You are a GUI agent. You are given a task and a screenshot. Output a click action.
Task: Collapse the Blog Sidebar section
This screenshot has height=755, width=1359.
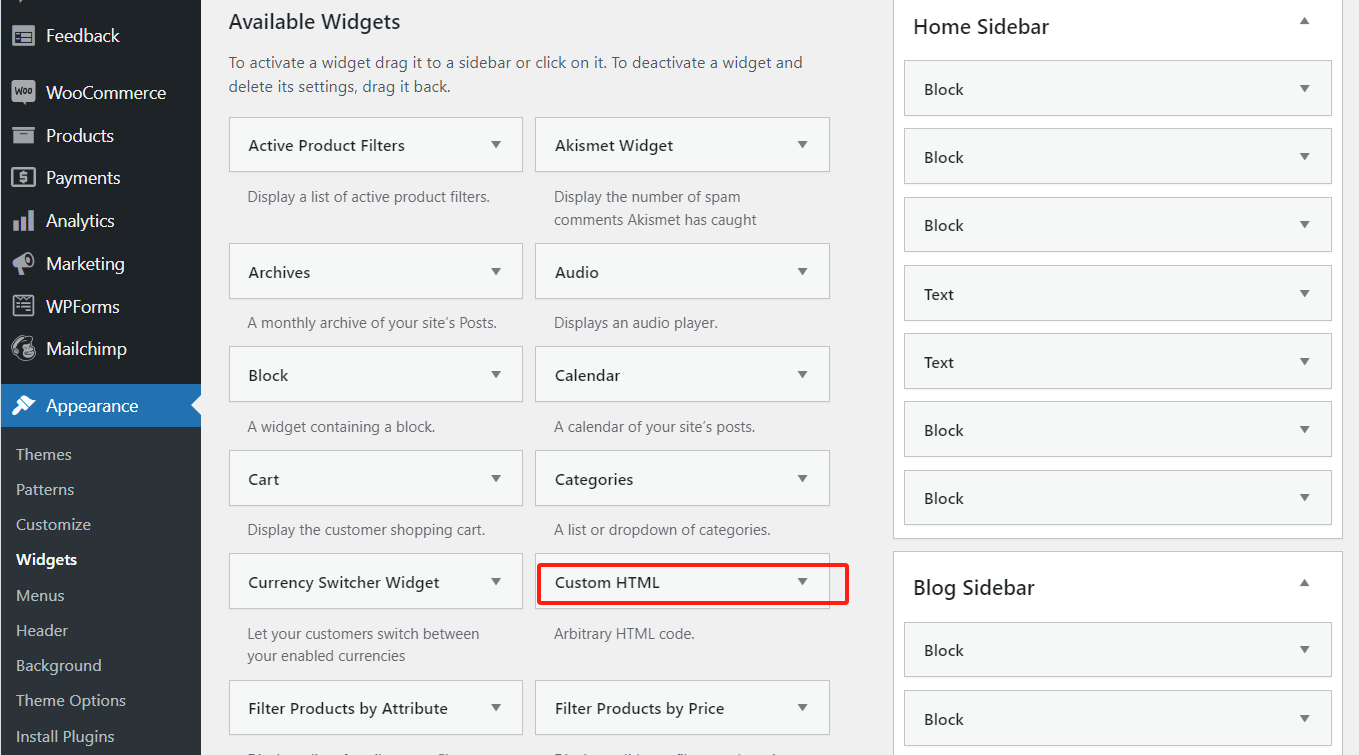(x=1304, y=581)
